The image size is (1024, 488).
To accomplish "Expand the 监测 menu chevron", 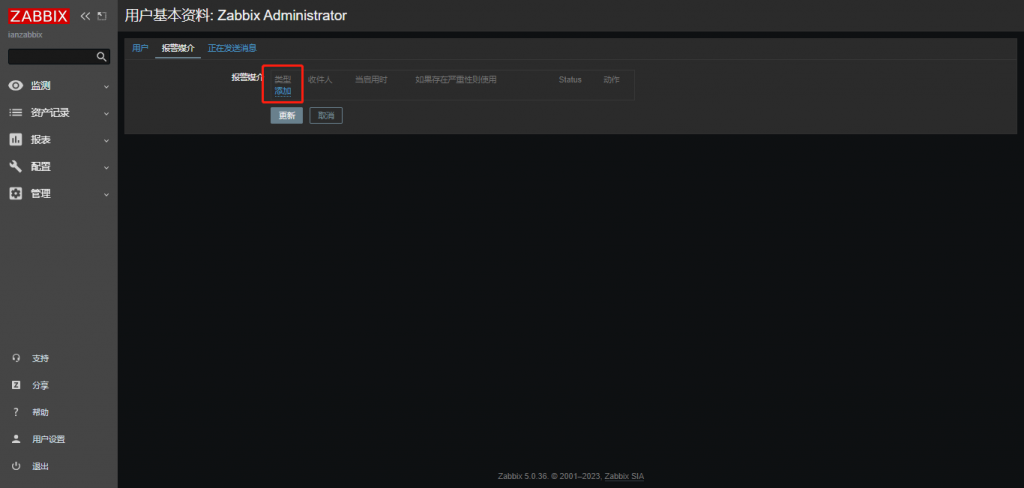I will [106, 86].
